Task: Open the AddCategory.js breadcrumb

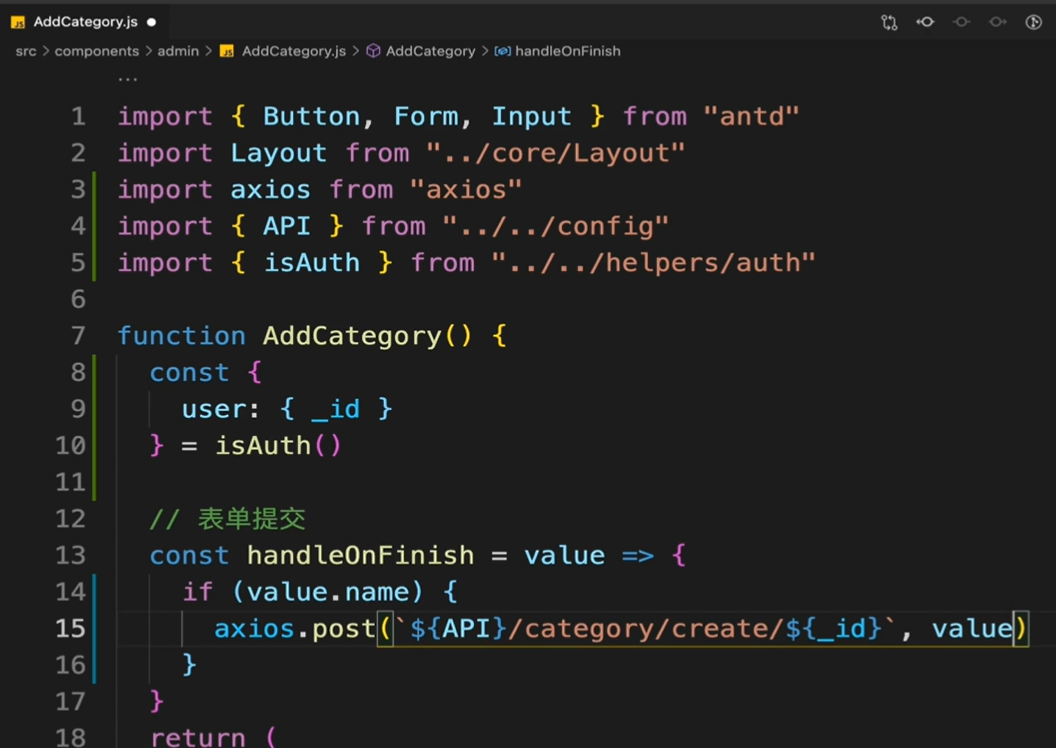Action: coord(294,51)
